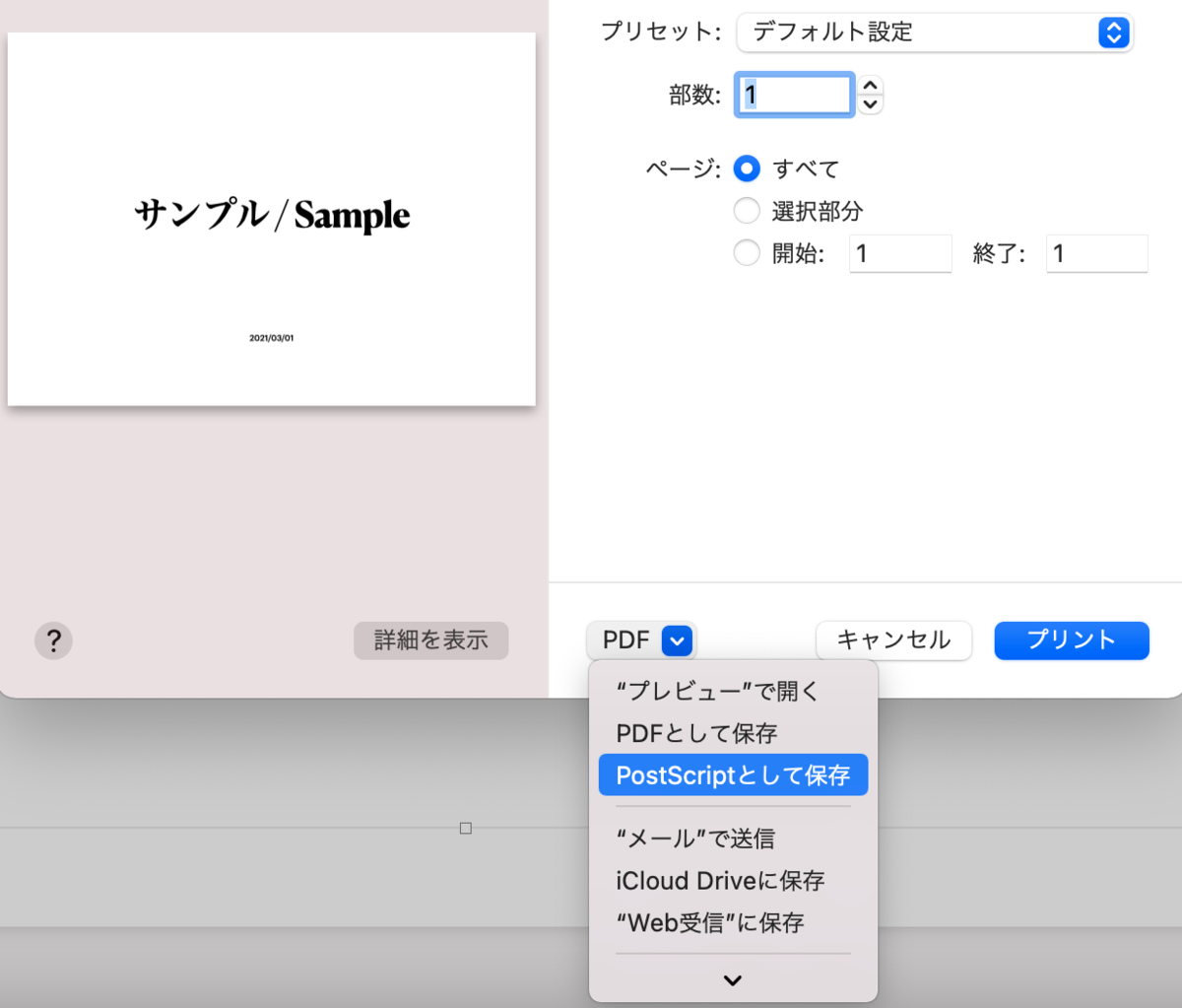Choose PostScriptとして保存 option

click(x=733, y=774)
